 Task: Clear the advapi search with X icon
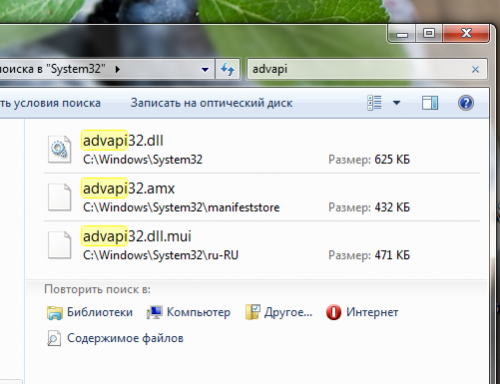click(x=475, y=69)
